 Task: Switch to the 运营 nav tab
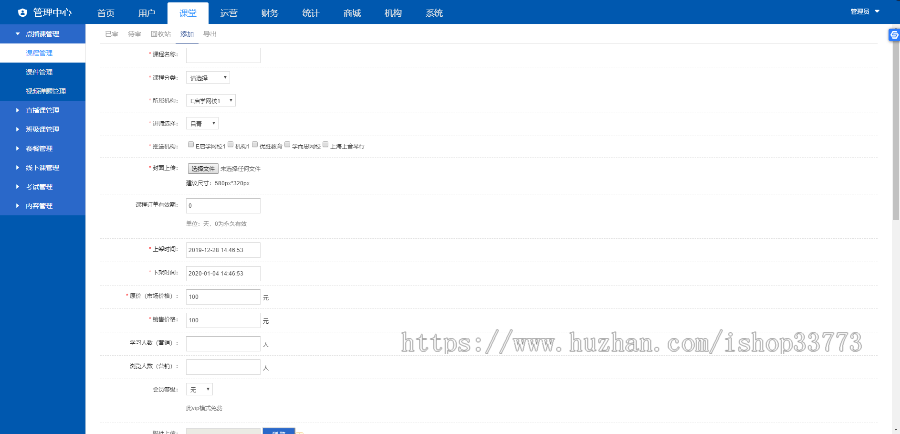(228, 13)
